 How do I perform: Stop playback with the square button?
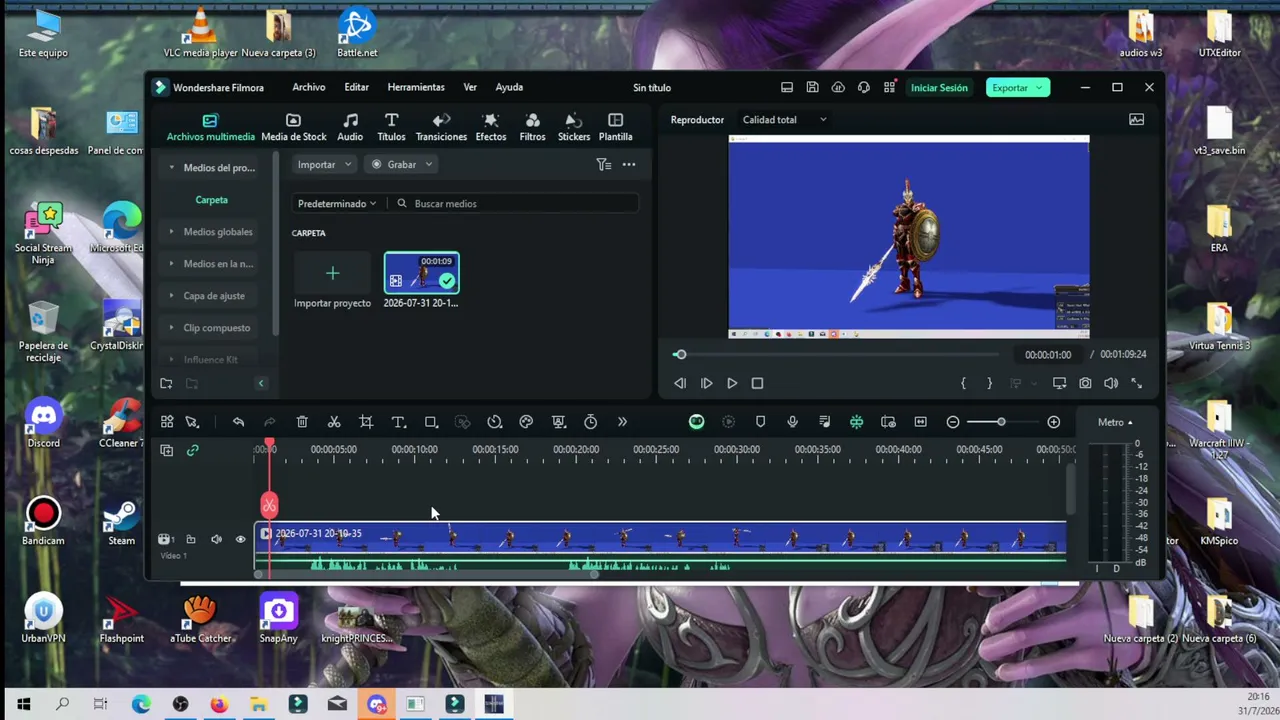757,383
